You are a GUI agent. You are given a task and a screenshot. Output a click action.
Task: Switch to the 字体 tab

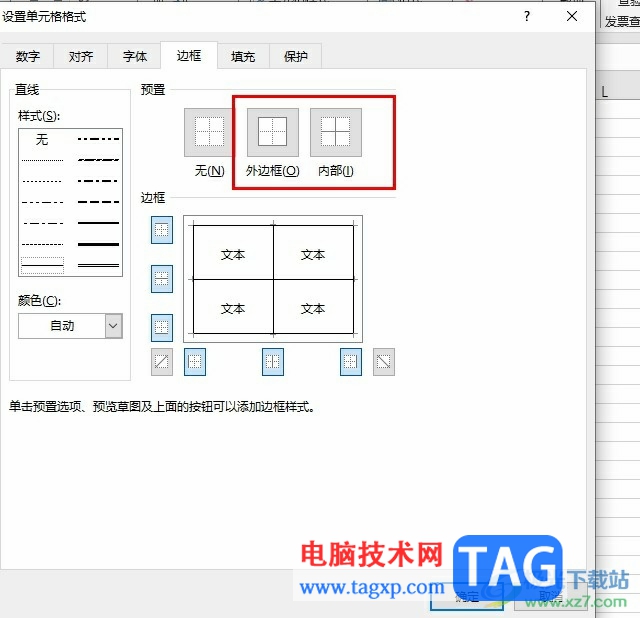[135, 56]
